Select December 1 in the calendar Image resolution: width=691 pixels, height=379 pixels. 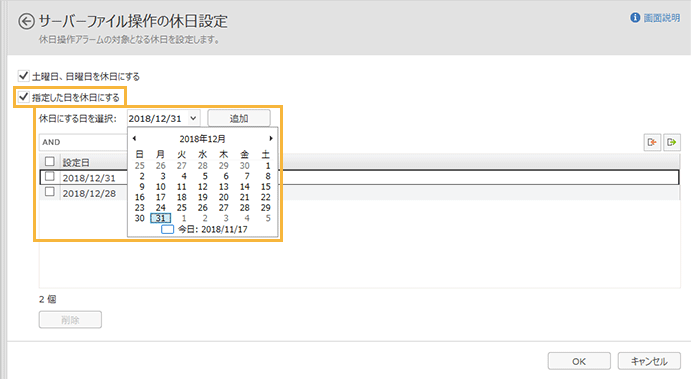pyautogui.click(x=267, y=166)
